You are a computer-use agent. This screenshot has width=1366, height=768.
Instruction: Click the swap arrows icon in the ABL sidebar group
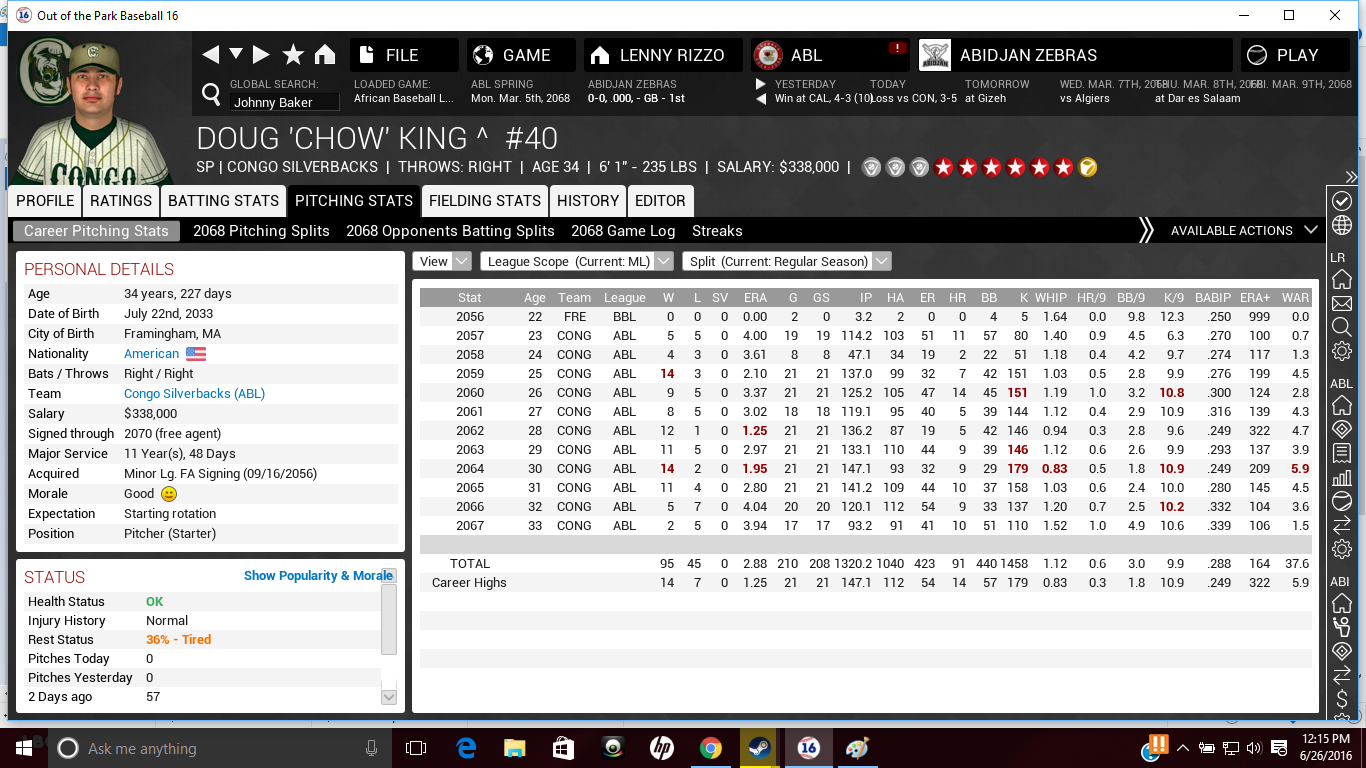tap(1342, 525)
